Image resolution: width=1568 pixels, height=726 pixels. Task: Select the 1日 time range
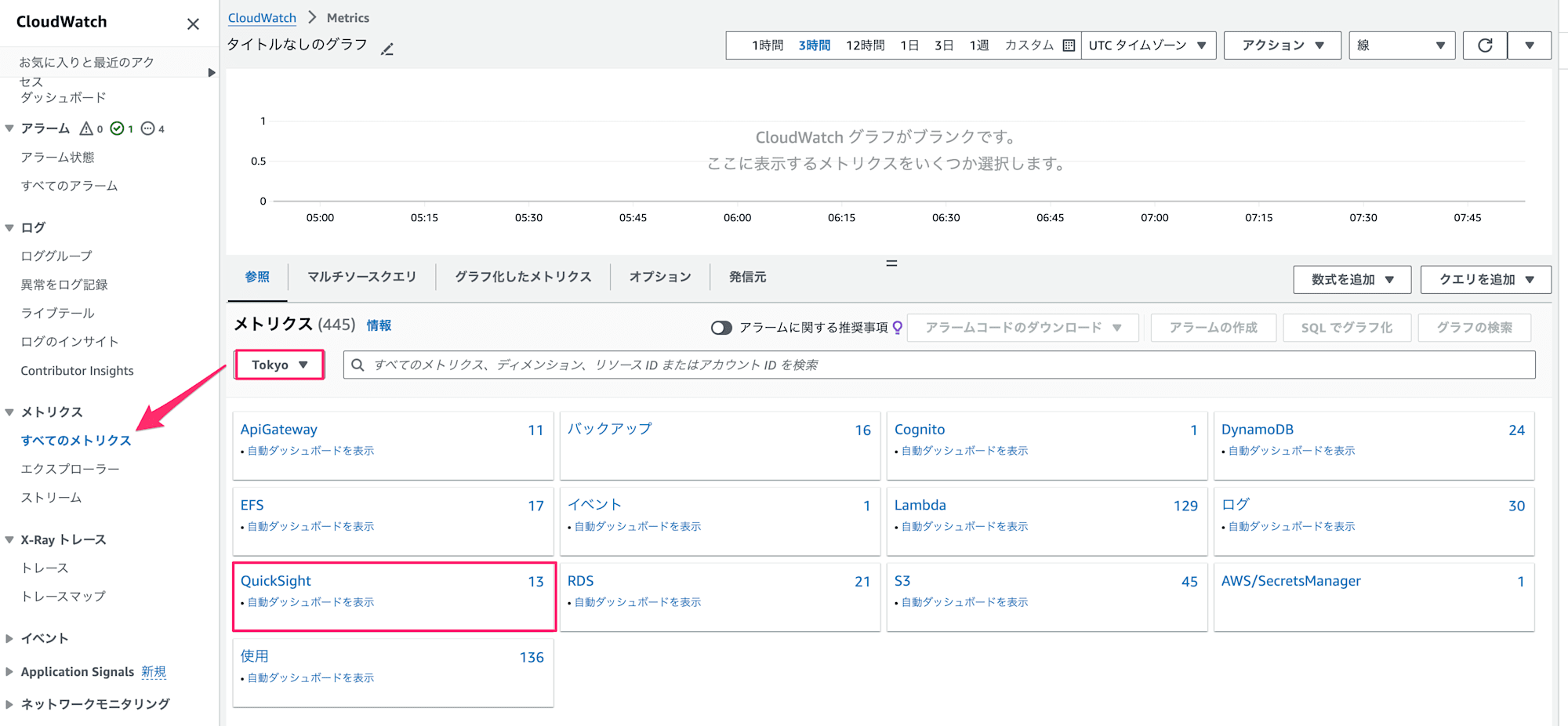pyautogui.click(x=909, y=45)
